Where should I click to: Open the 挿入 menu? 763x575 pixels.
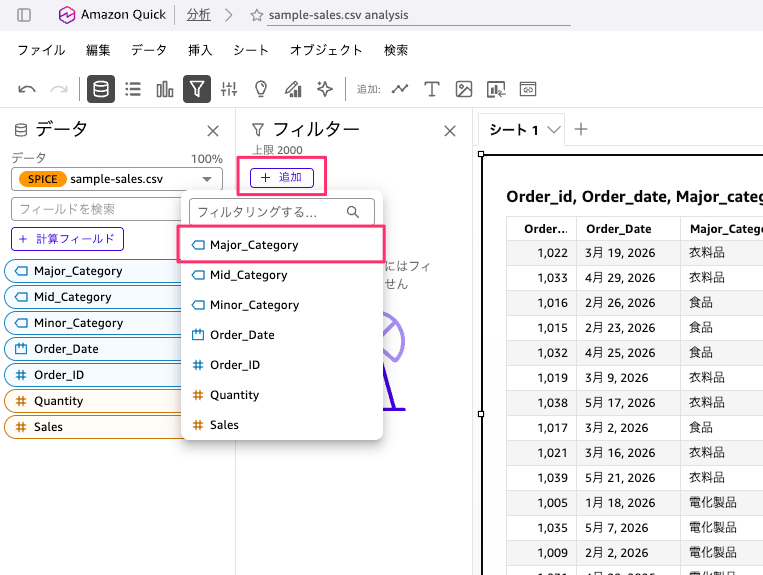[x=200, y=50]
